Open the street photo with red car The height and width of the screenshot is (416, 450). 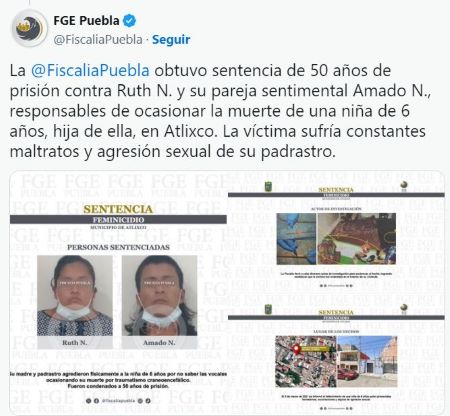[367, 361]
